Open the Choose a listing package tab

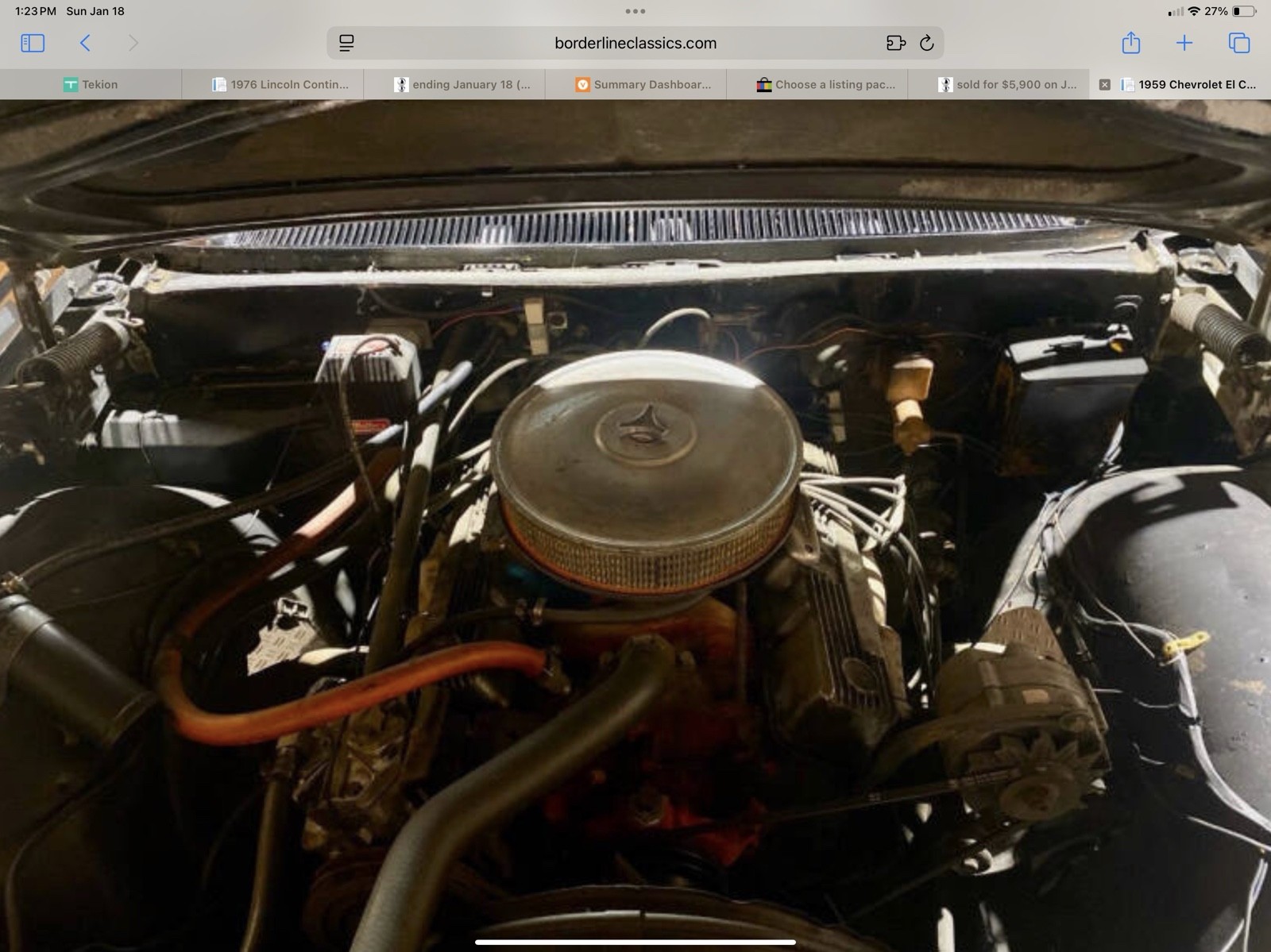click(826, 84)
